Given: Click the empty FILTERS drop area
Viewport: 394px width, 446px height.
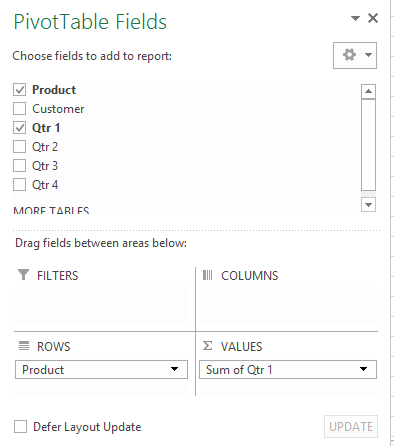Looking at the screenshot, I should (102, 307).
